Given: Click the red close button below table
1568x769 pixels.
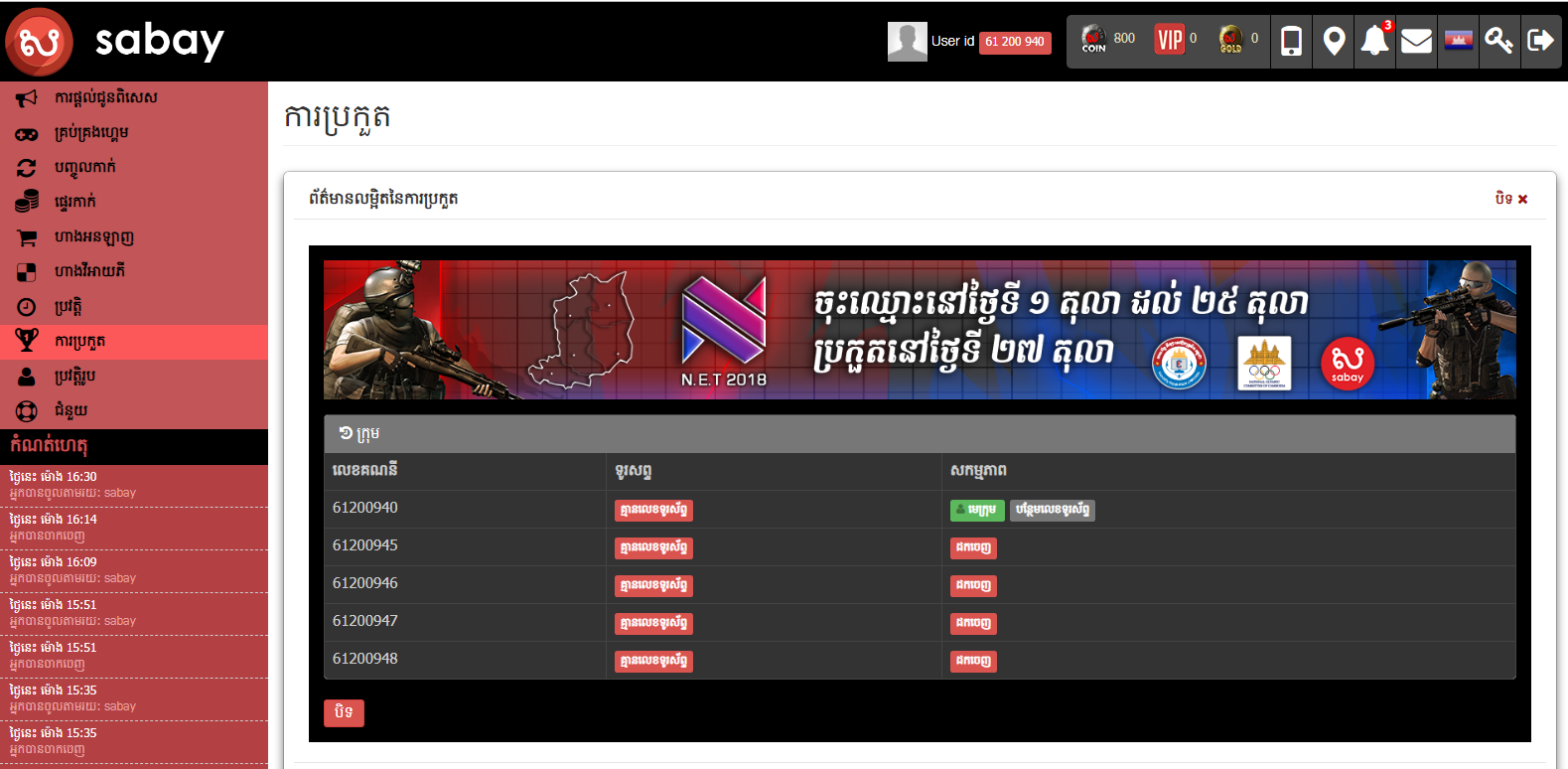Looking at the screenshot, I should tap(344, 712).
